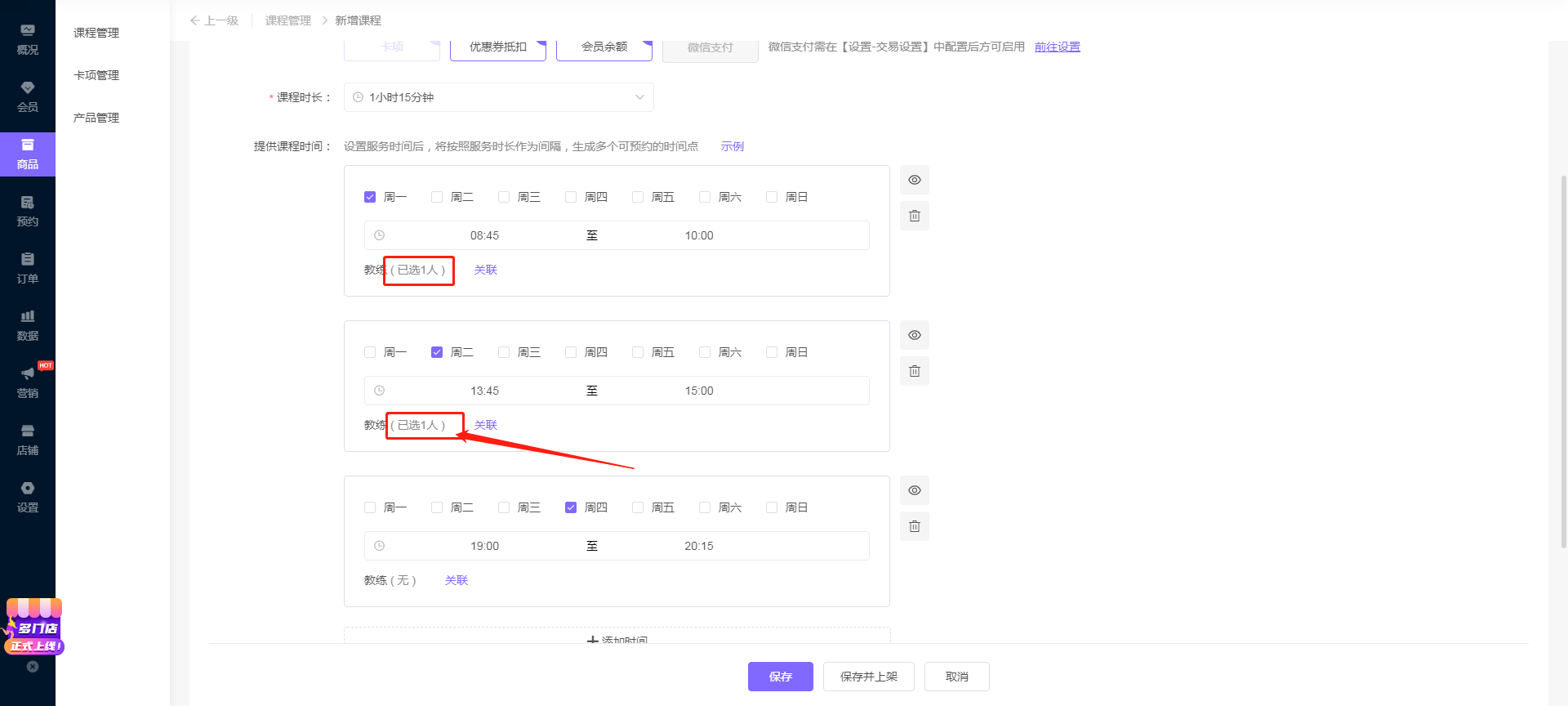The image size is (1568, 706).
Task: Select the 会员余额 payment option
Action: point(604,47)
